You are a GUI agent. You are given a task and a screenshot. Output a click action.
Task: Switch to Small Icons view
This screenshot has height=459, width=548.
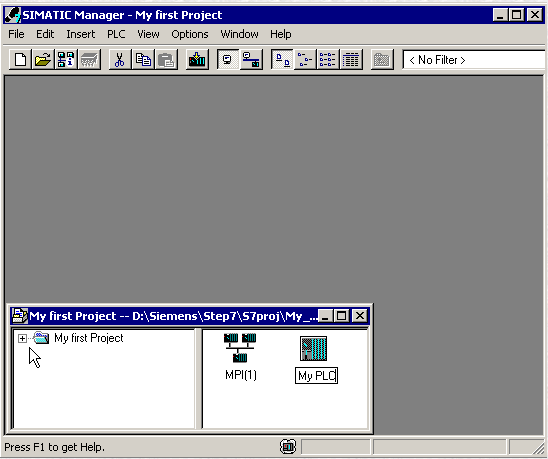[305, 60]
